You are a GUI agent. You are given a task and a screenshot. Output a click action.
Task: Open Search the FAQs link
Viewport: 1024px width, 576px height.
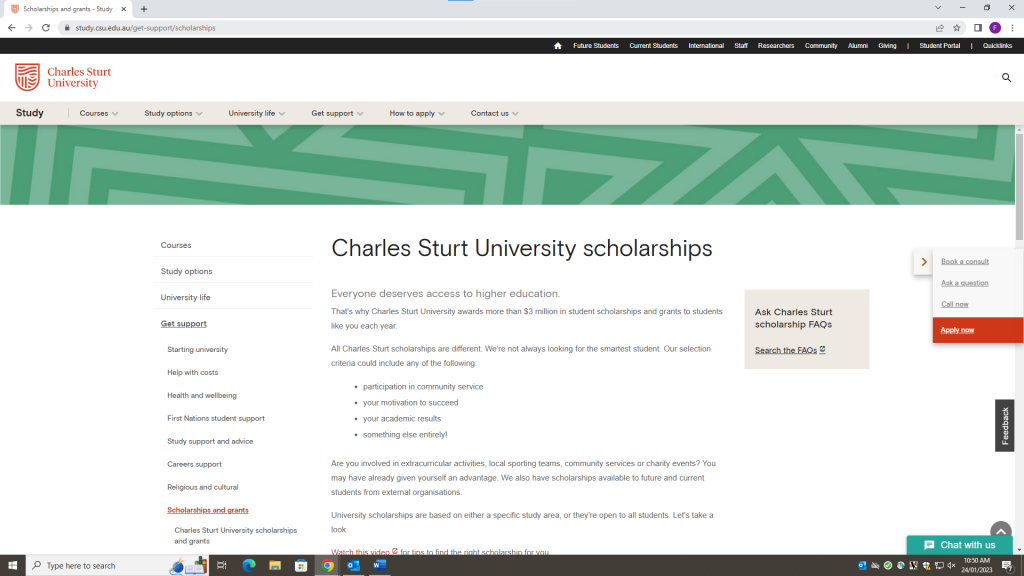(790, 351)
